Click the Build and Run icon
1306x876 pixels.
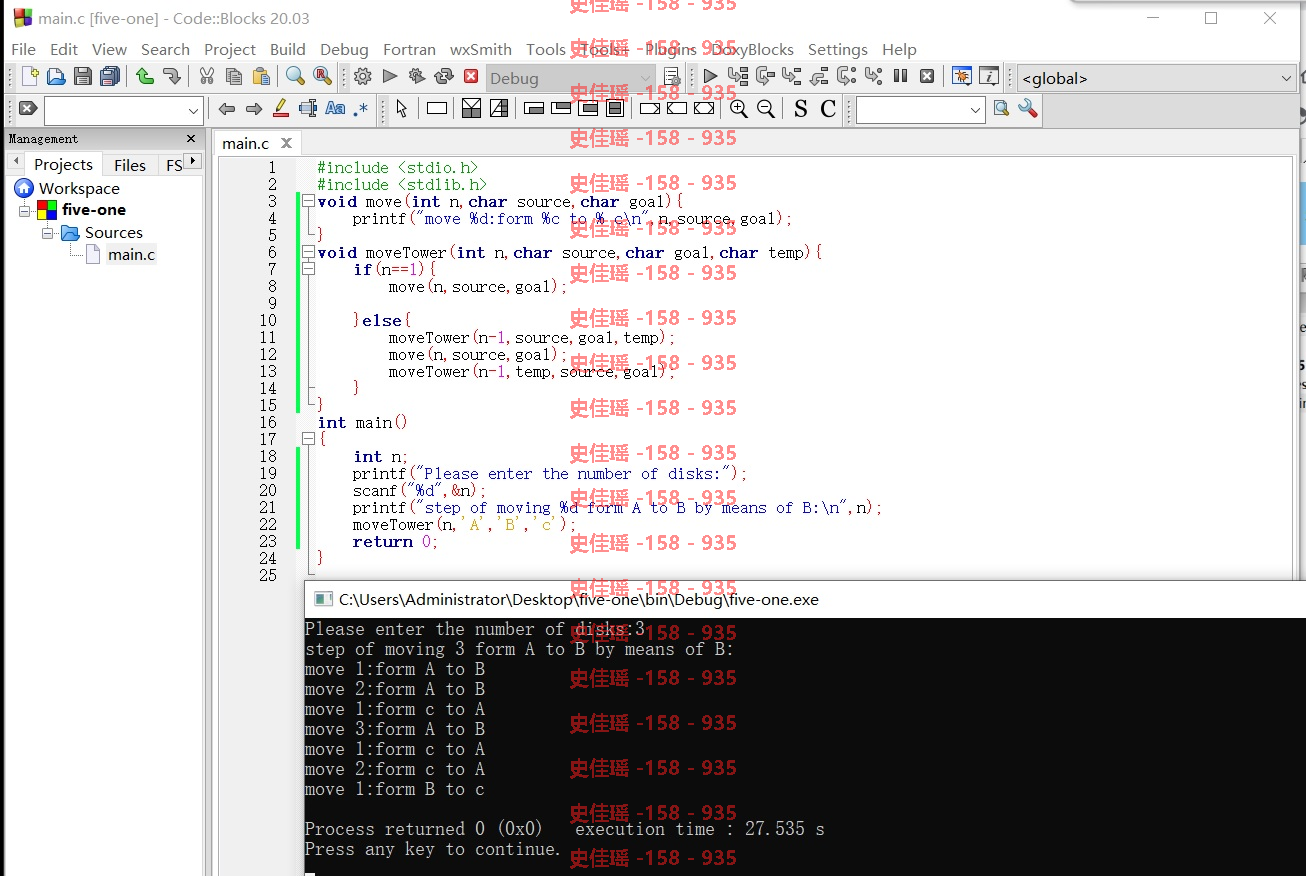[417, 76]
